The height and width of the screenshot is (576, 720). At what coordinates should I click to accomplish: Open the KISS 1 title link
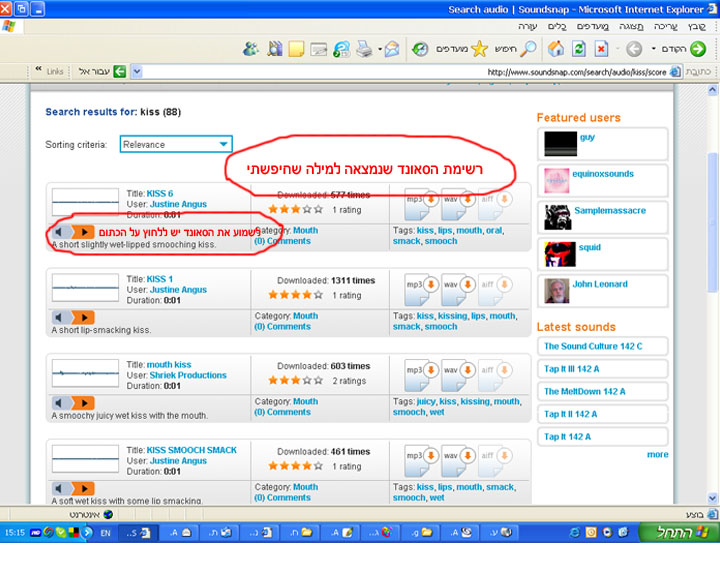point(160,279)
